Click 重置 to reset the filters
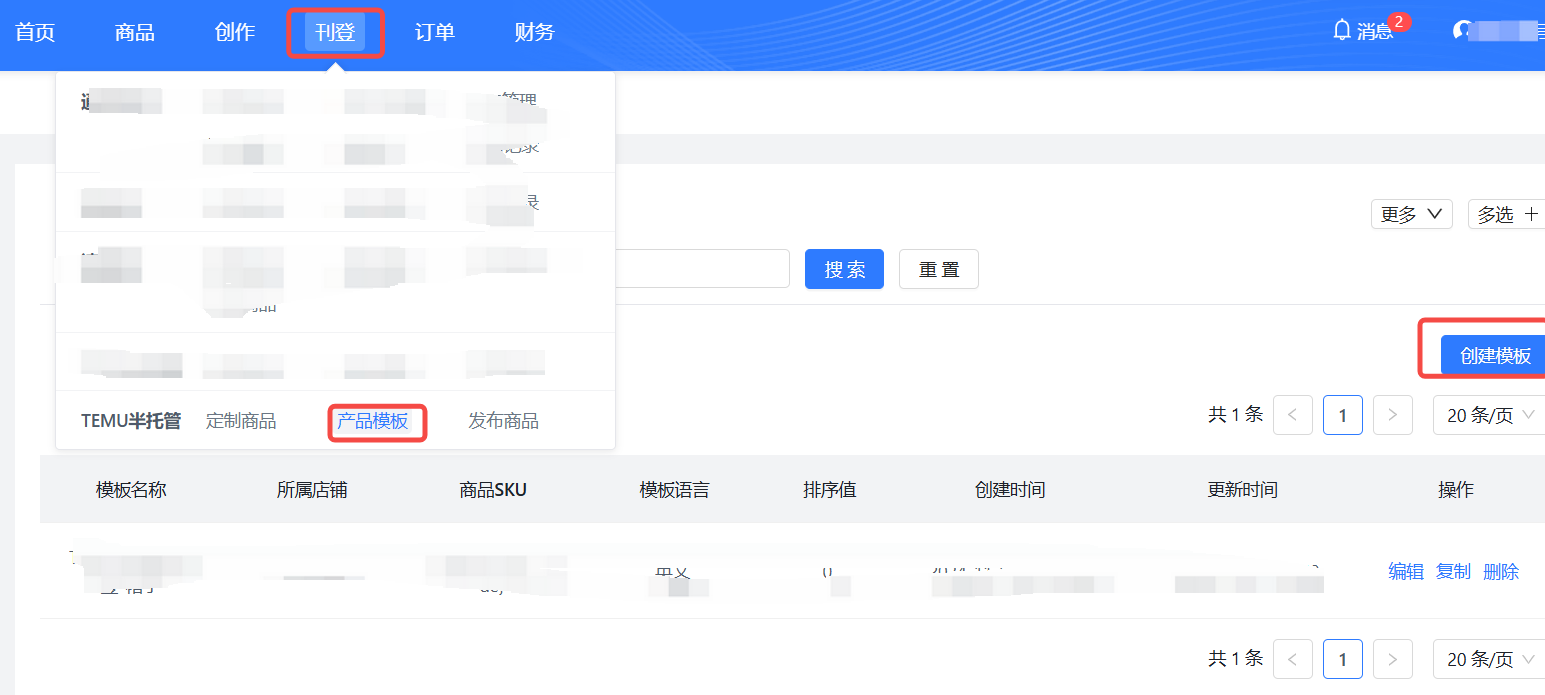This screenshot has height=695, width=1545. [x=938, y=268]
